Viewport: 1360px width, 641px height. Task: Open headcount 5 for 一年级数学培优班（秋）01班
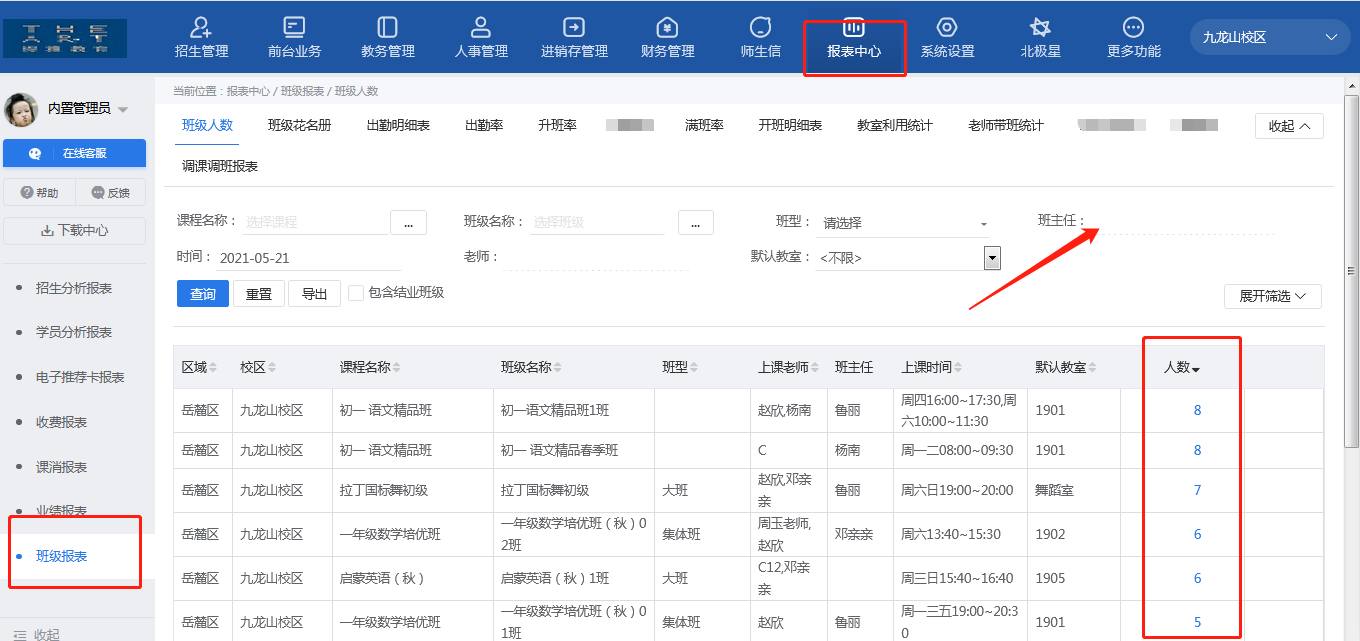1197,622
